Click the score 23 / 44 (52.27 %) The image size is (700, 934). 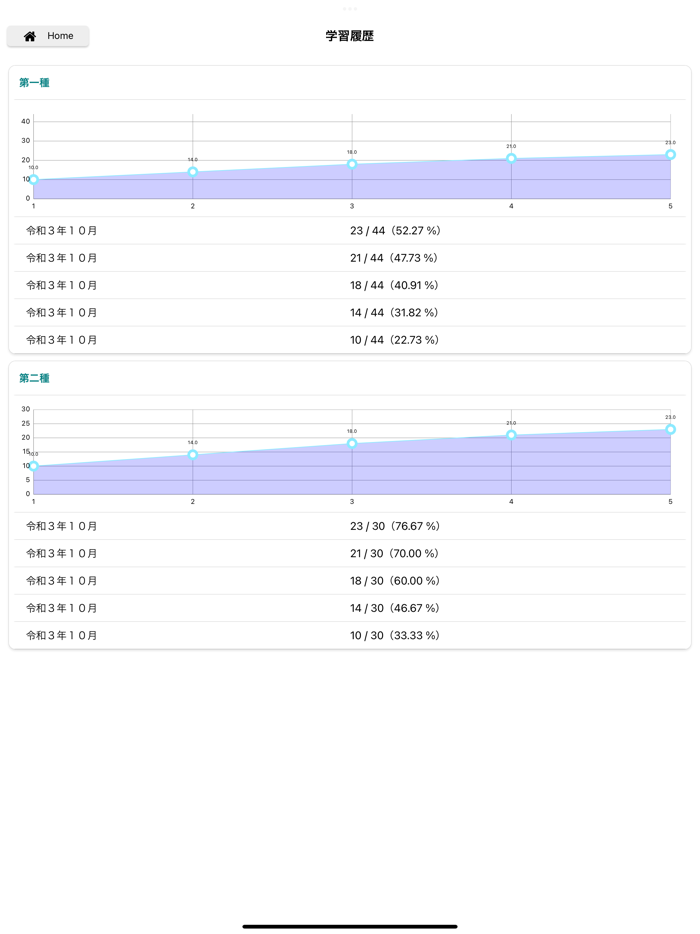395,231
